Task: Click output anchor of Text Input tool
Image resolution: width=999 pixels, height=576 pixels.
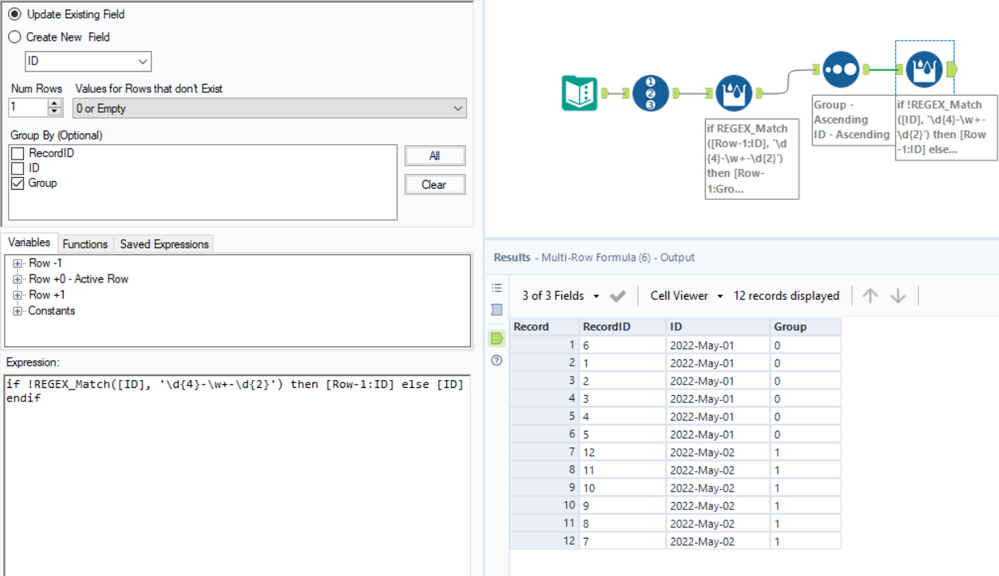Action: pyautogui.click(x=605, y=93)
